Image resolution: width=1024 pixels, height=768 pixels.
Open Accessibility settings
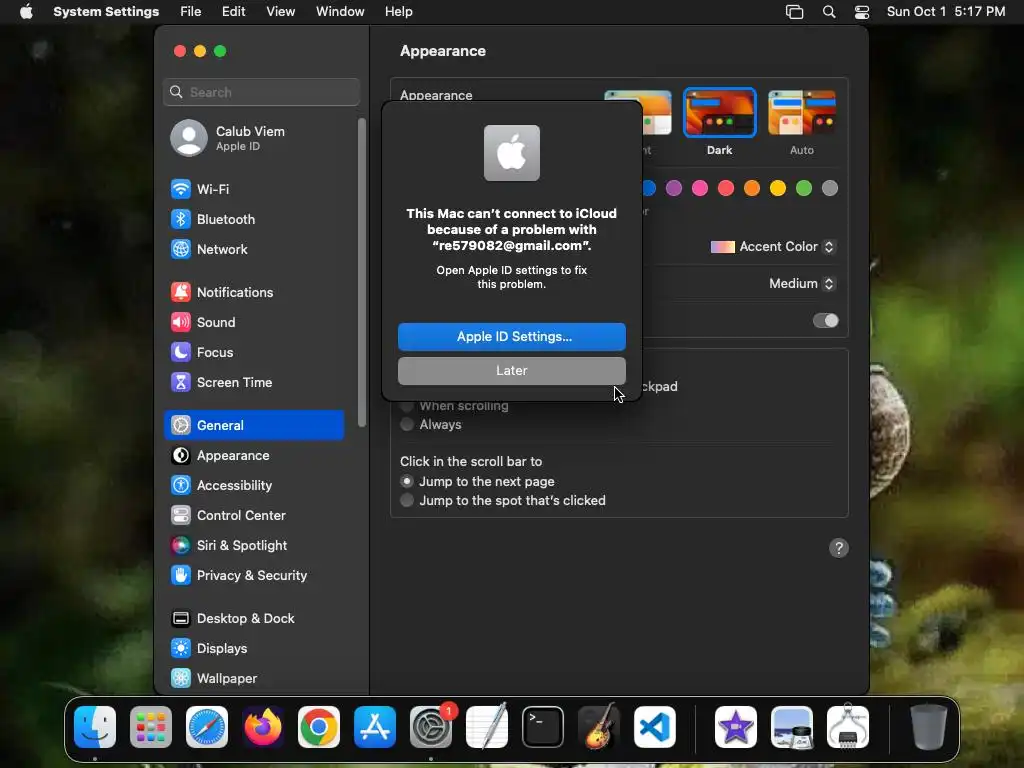(x=253, y=486)
